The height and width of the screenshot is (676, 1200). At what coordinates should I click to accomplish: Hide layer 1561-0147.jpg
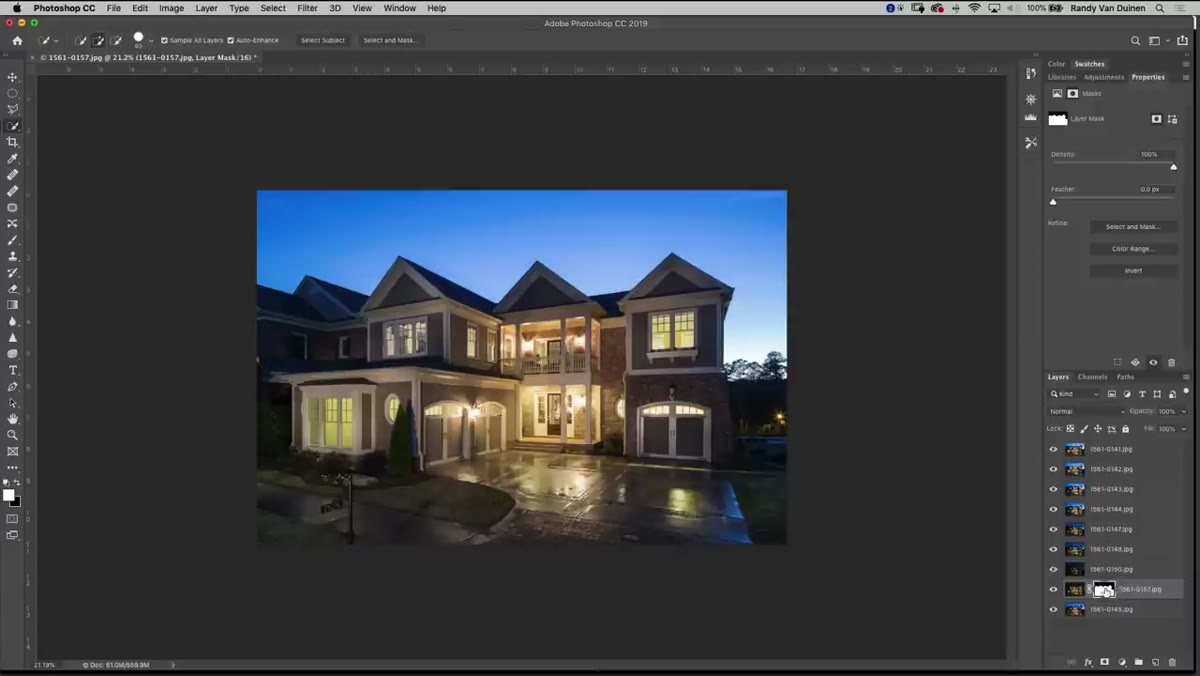point(1053,529)
